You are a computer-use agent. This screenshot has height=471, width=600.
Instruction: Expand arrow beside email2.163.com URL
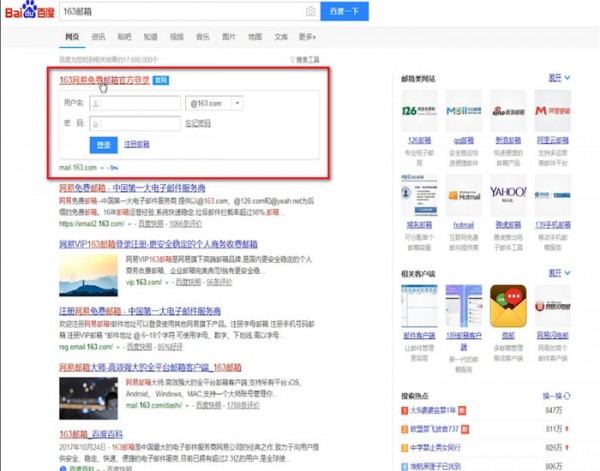tap(130, 224)
